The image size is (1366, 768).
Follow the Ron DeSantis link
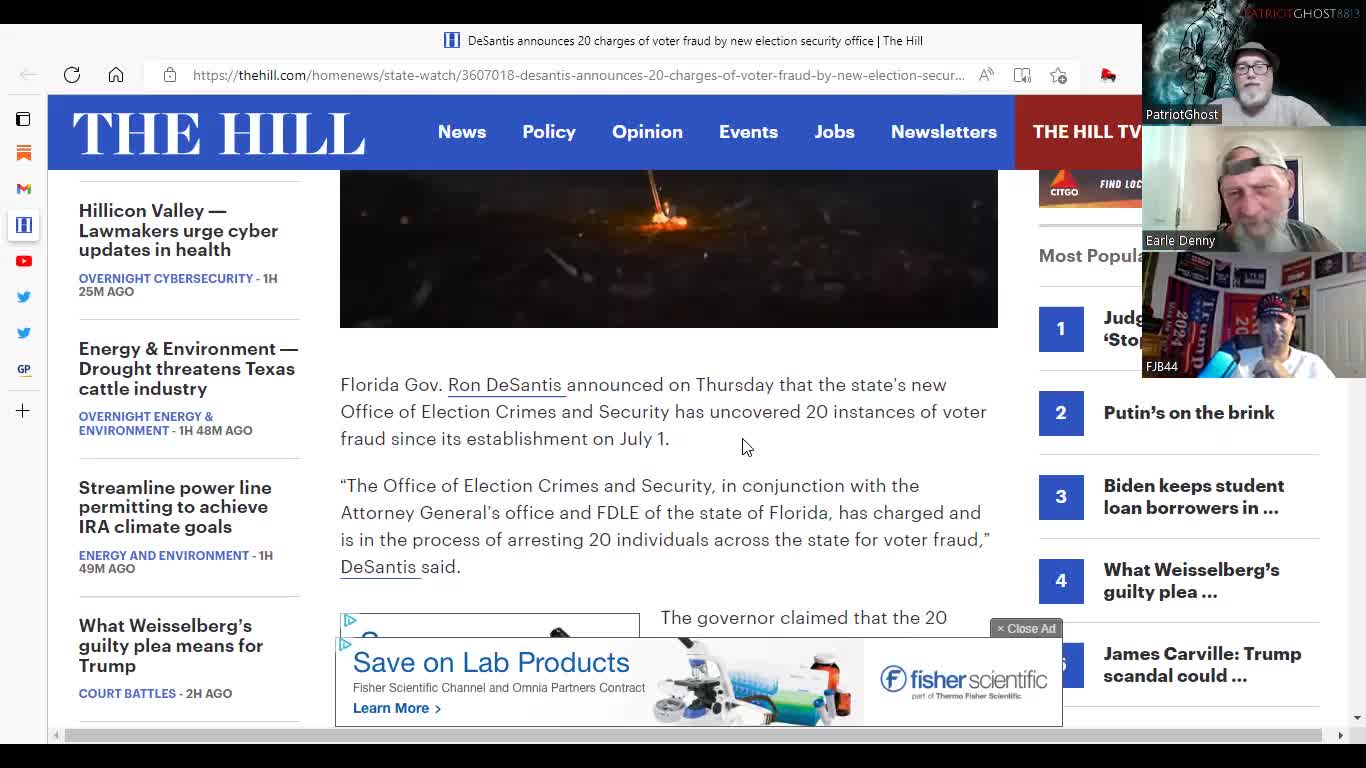click(x=505, y=385)
